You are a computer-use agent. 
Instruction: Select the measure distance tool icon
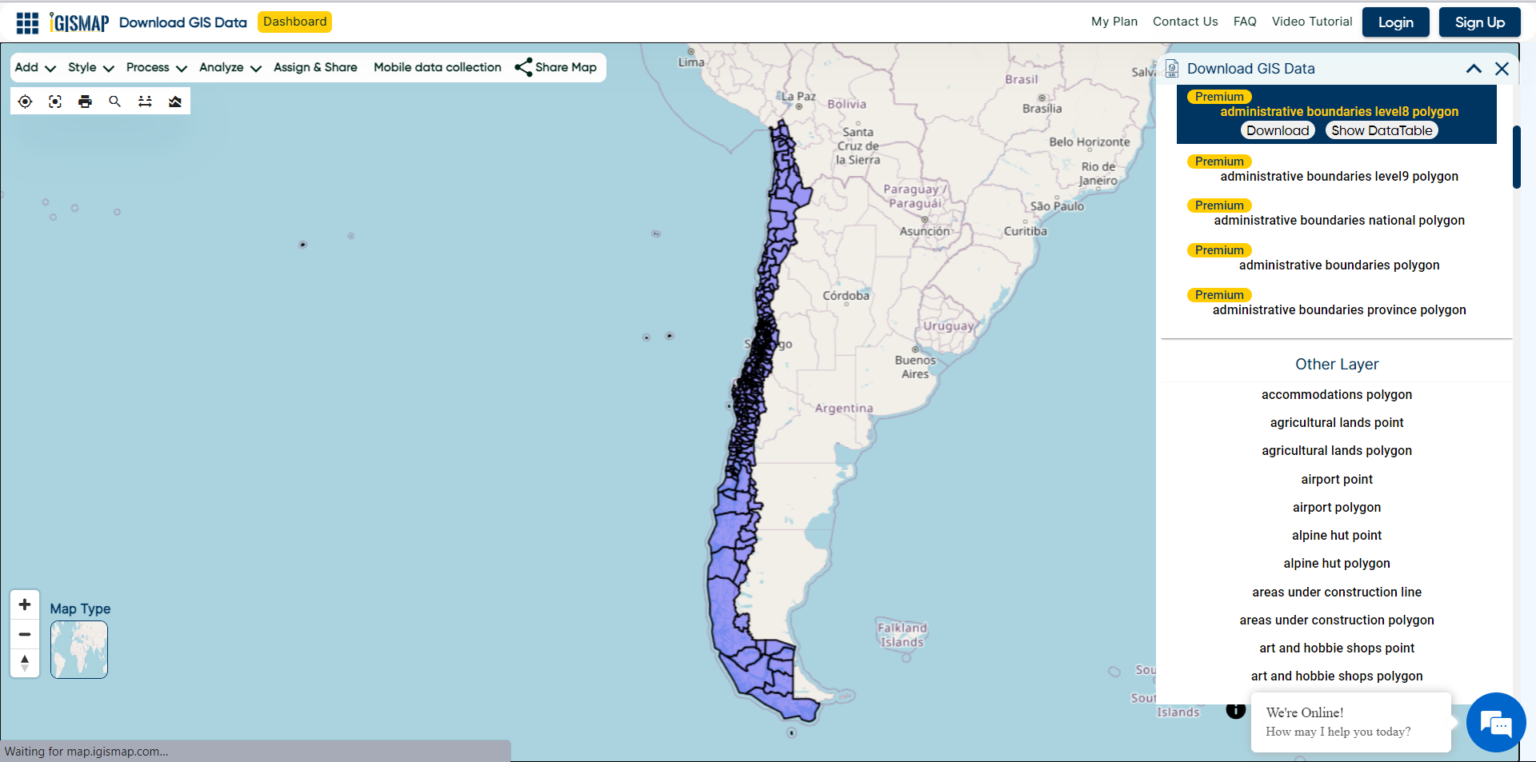tap(145, 101)
